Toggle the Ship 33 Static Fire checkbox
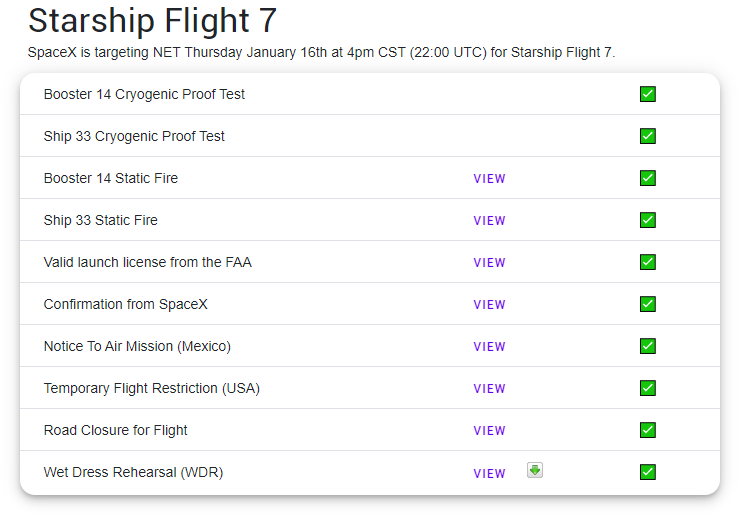Viewport: 742px width, 525px height. click(648, 220)
